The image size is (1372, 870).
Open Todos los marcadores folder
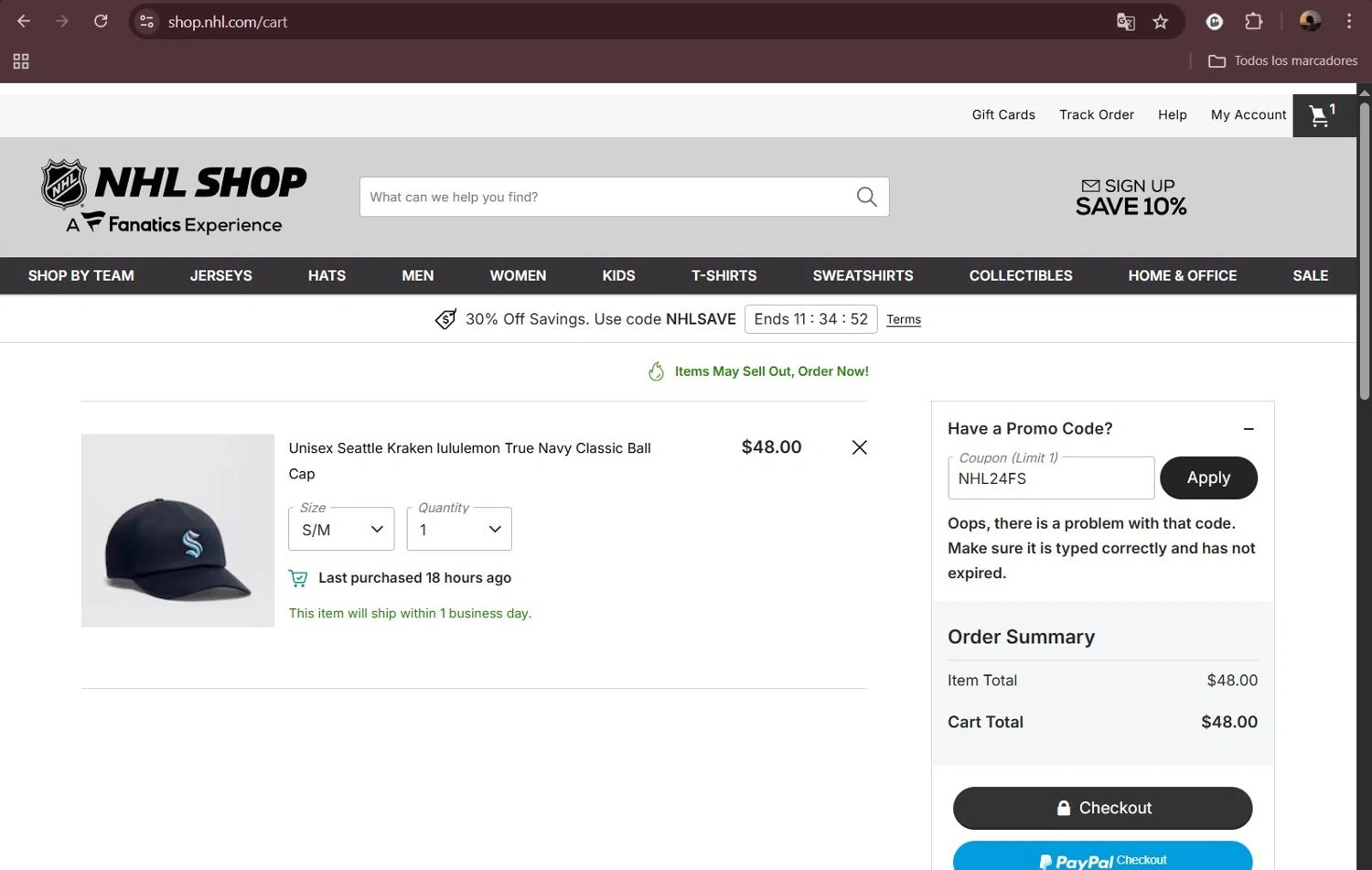[1282, 60]
